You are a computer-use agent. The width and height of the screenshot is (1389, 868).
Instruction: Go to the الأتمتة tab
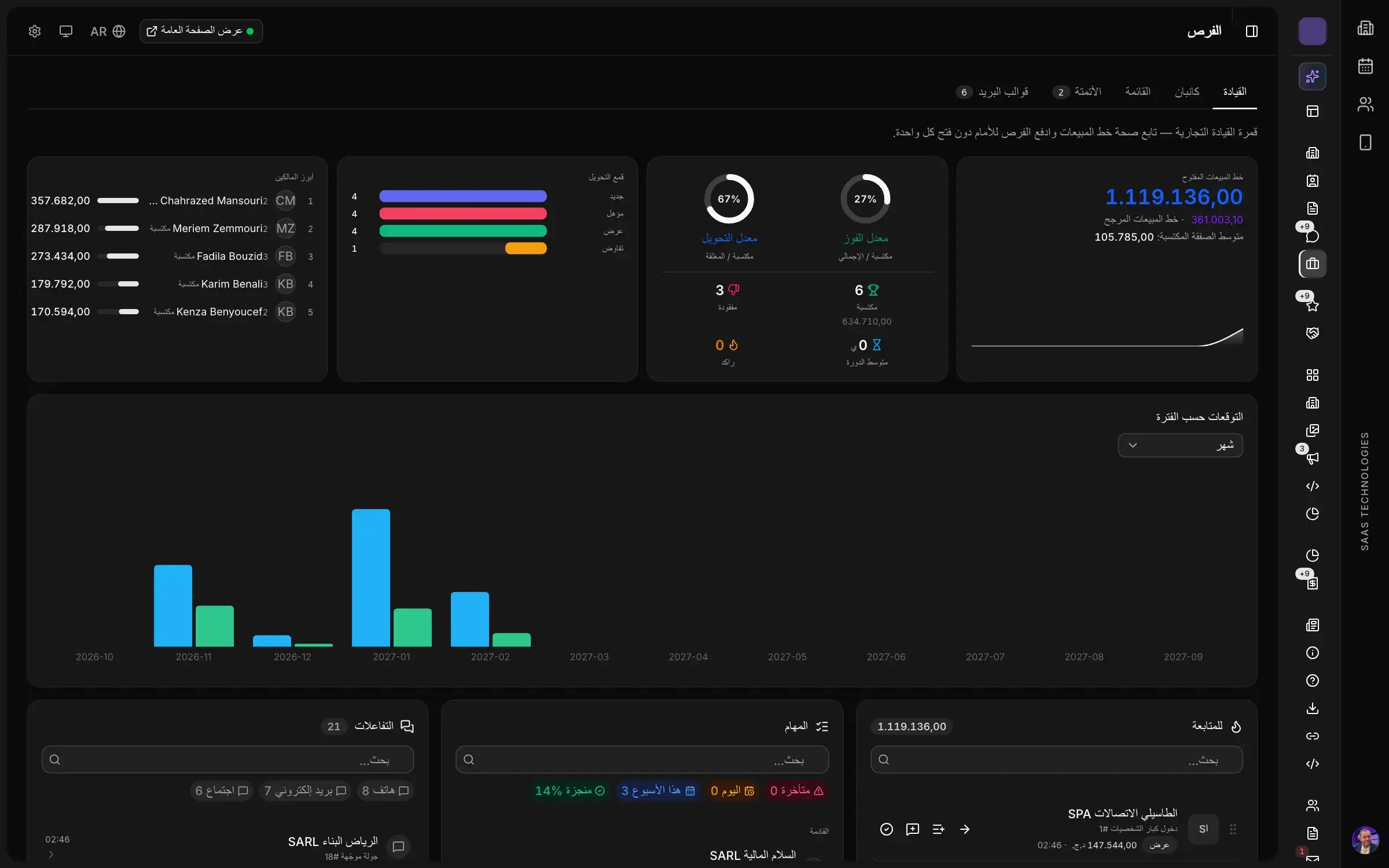click(x=1077, y=91)
